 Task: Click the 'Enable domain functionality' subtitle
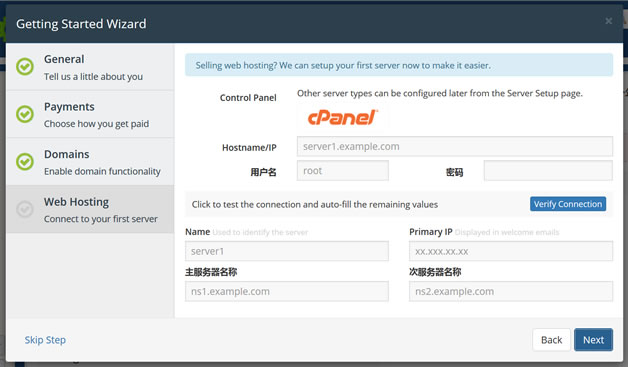pos(102,171)
